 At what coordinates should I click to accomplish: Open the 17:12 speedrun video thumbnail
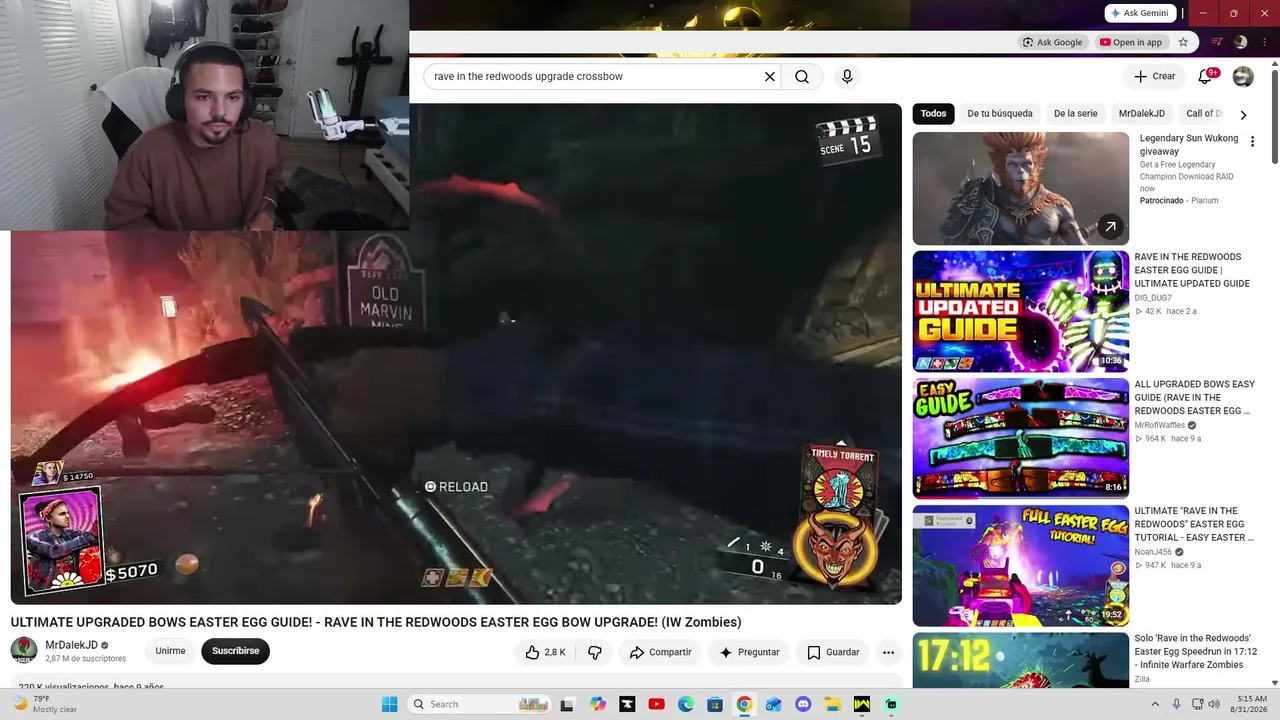1021,660
